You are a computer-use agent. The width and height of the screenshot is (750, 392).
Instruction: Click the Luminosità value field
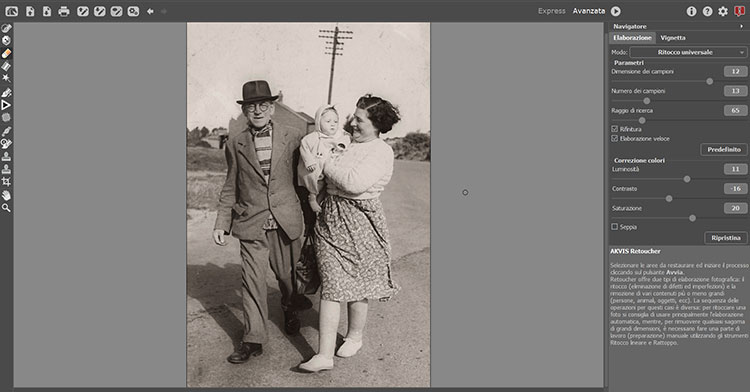pos(735,169)
